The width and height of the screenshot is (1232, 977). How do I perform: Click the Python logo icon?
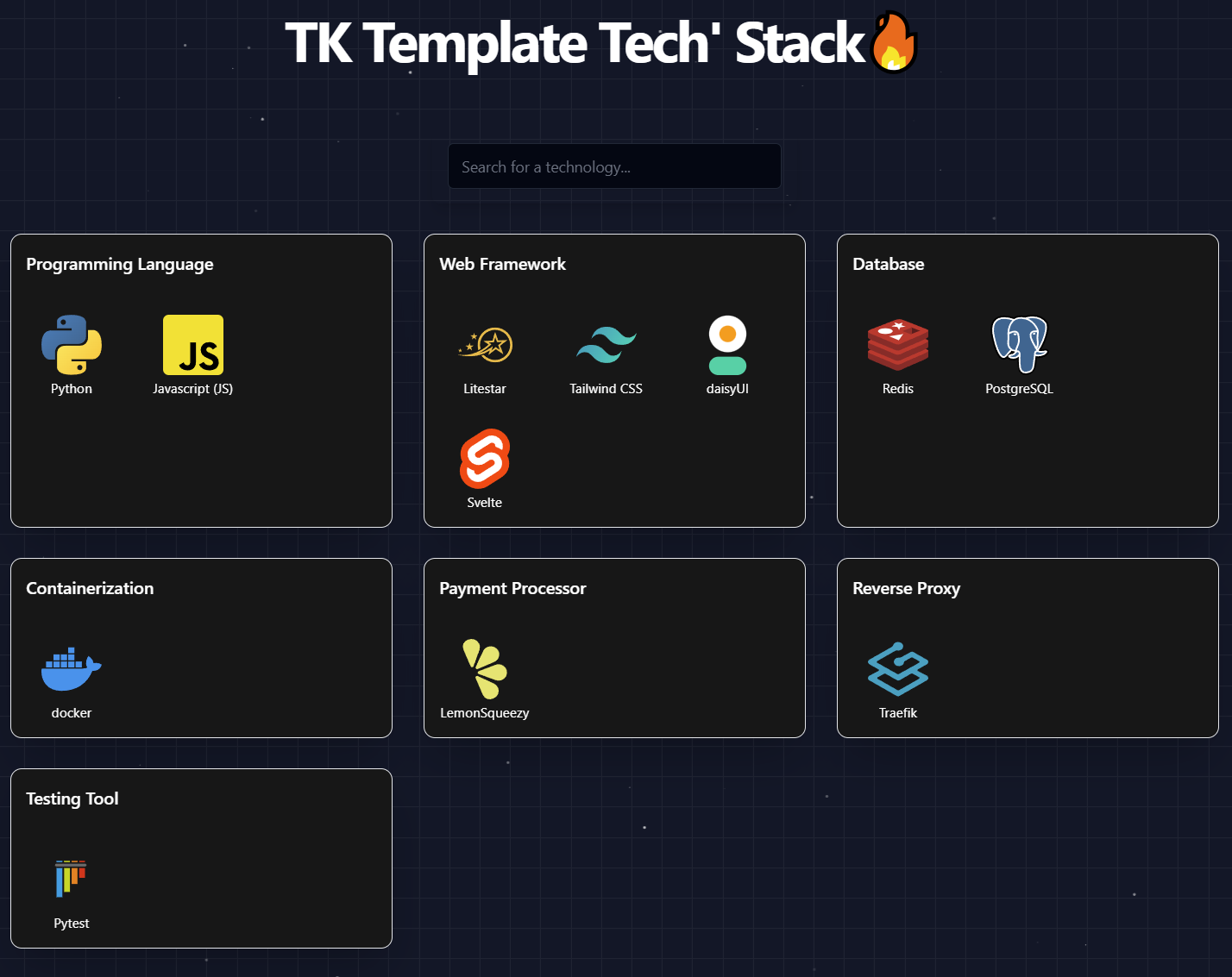[x=72, y=345]
